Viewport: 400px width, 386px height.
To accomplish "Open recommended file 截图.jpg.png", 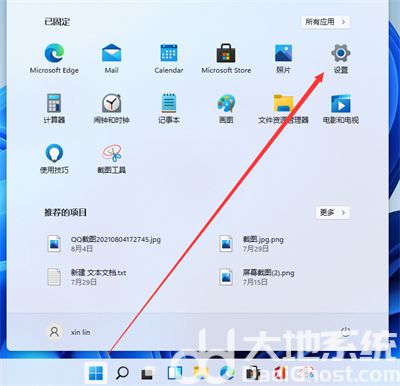I will tap(252, 244).
